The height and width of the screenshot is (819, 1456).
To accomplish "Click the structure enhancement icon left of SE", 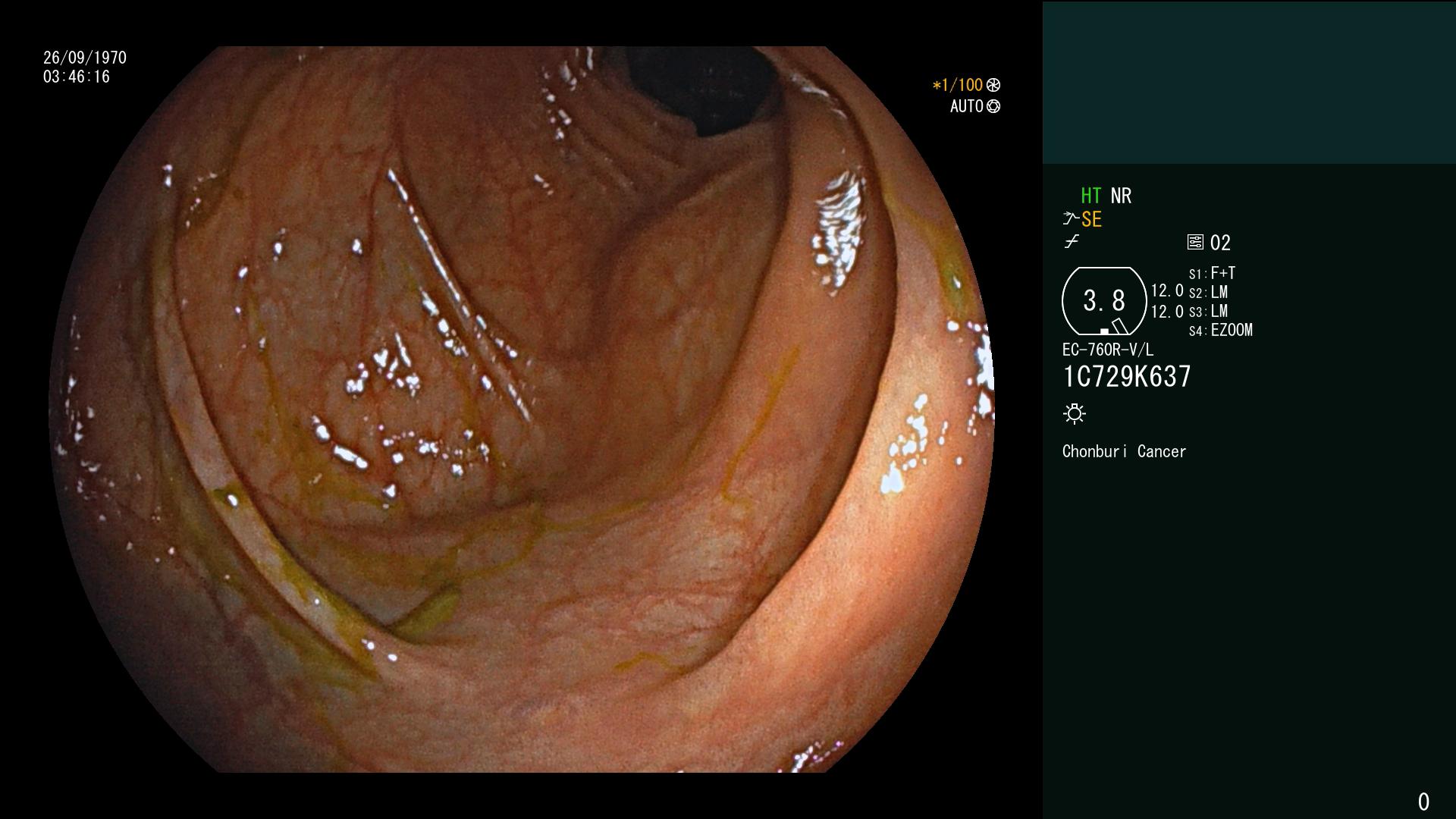I will 1071,219.
